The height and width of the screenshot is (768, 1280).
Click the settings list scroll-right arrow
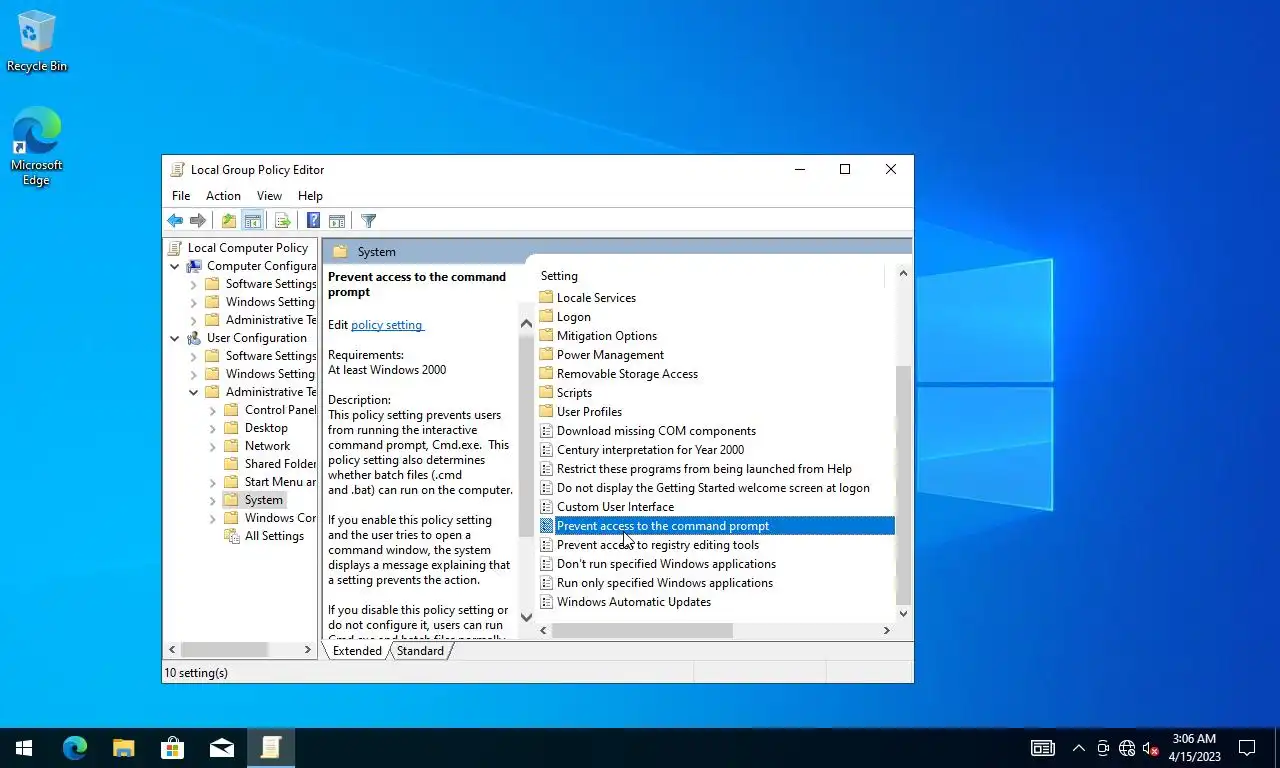coord(886,630)
